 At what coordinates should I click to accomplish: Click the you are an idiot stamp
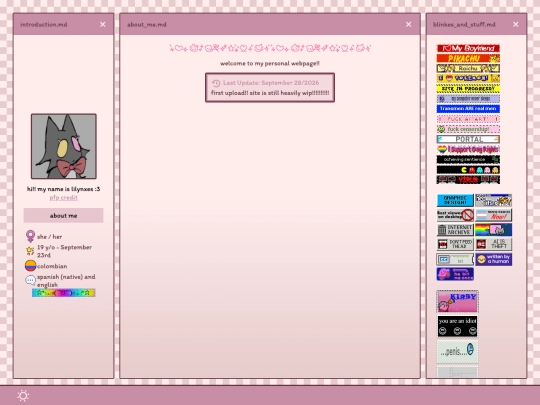(457, 326)
